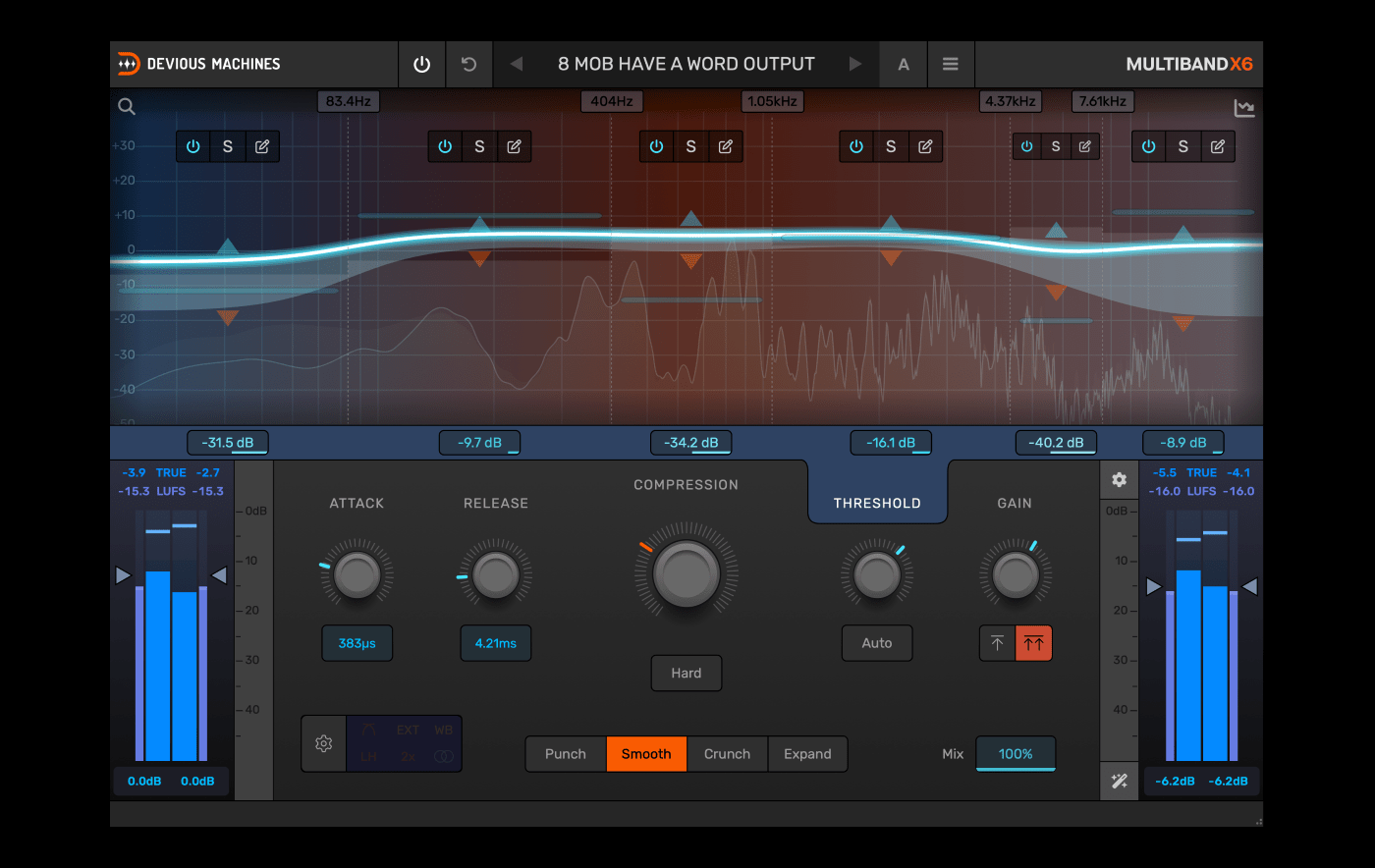Disable the lowest band below 83.4Hz power

pos(193,146)
